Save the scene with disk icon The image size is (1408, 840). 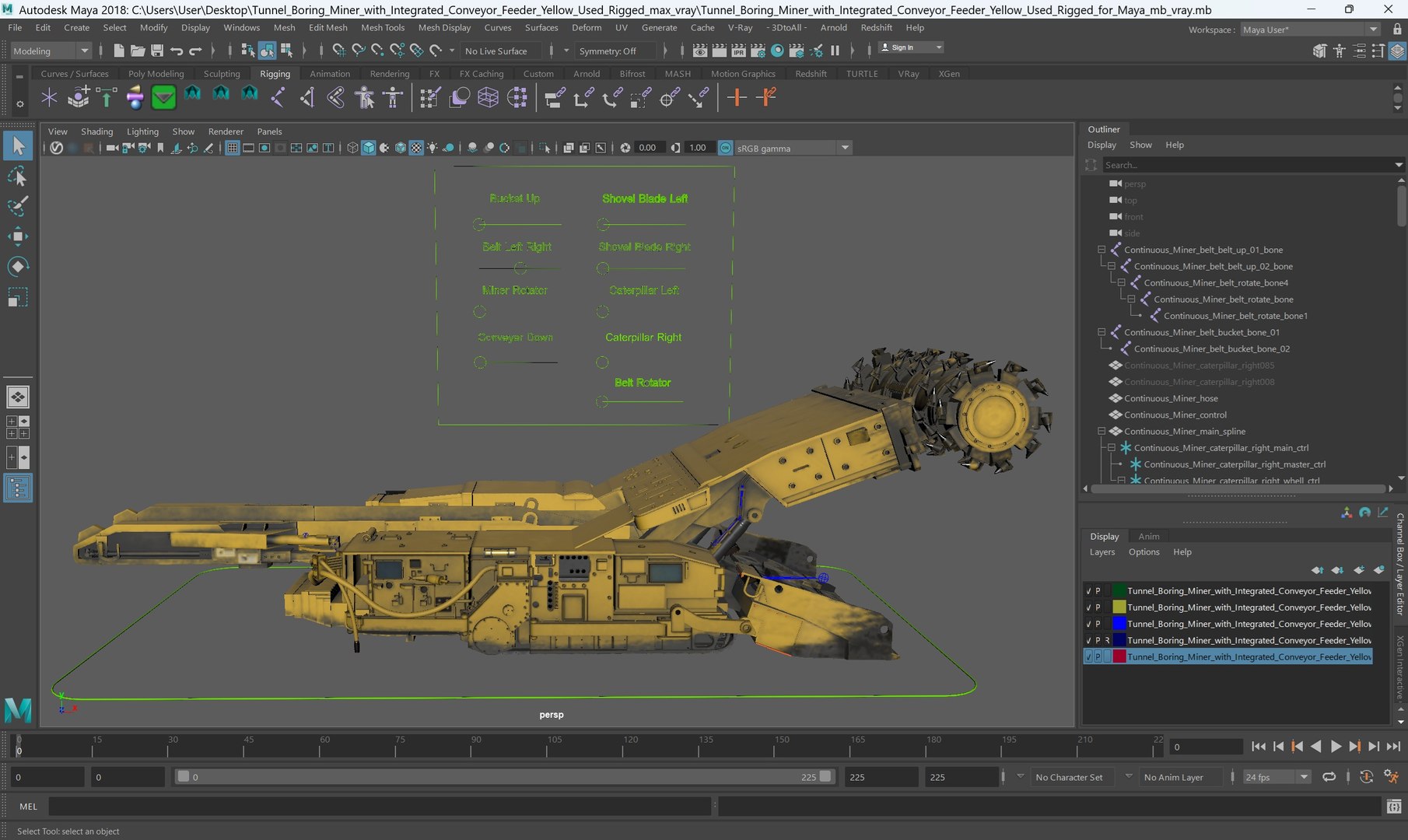coord(157,51)
